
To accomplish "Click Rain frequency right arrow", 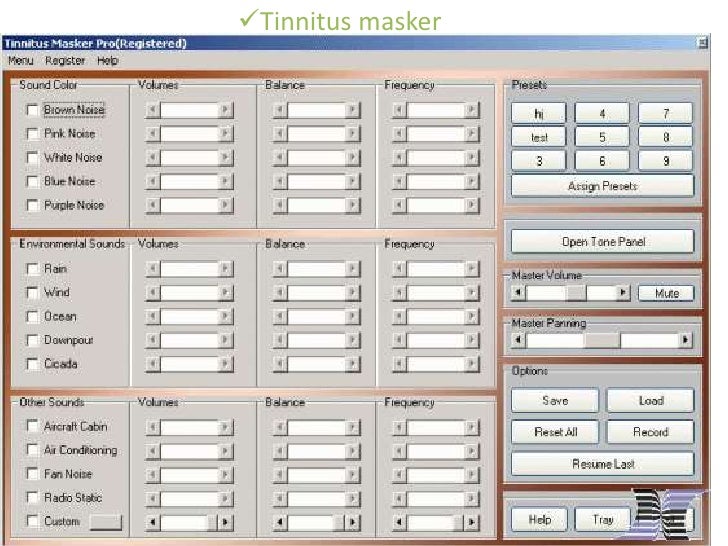I will [471, 269].
